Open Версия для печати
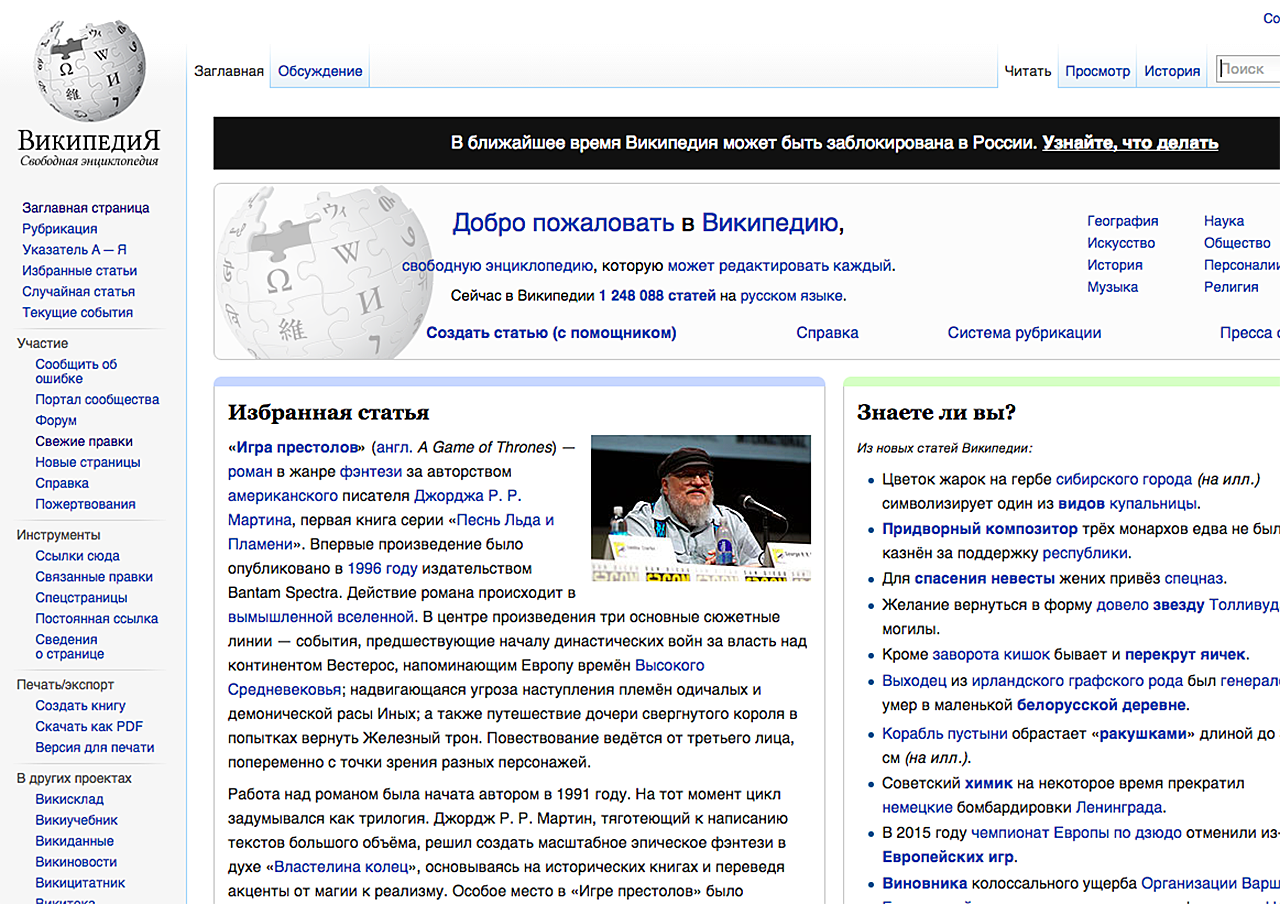The height and width of the screenshot is (904, 1280). (x=95, y=748)
